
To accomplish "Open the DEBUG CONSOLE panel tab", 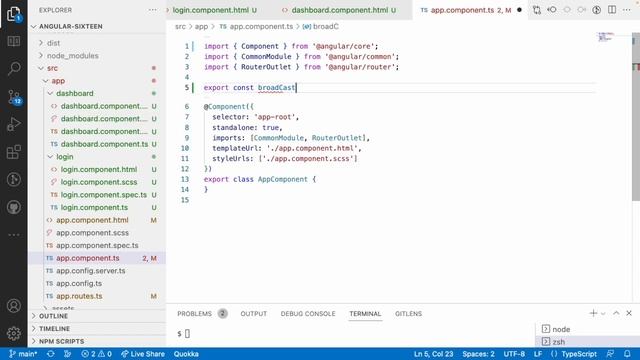I will [x=308, y=313].
